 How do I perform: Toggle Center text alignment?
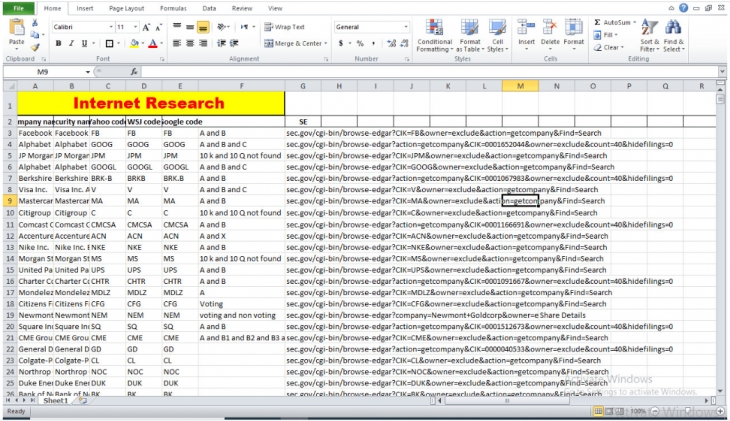pos(190,43)
